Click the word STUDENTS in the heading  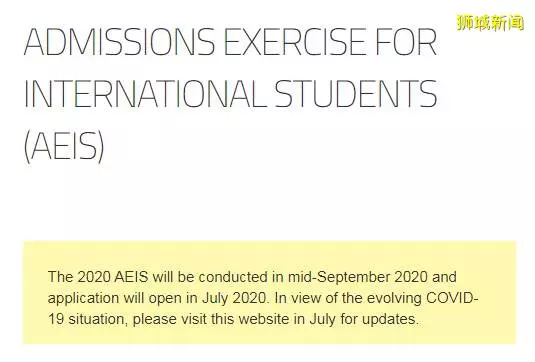coord(356,94)
